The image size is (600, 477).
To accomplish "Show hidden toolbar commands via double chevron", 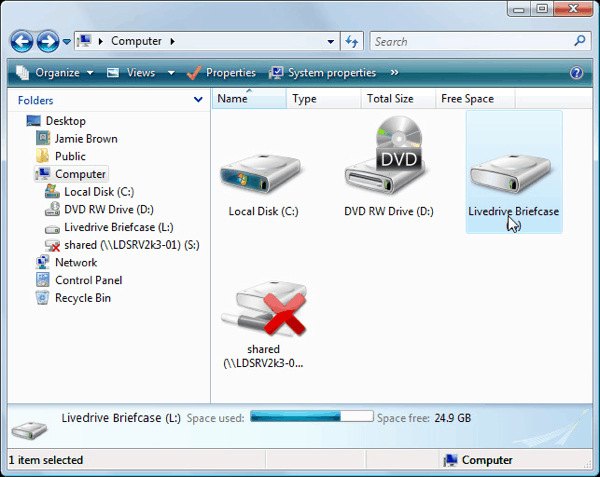I will click(x=394, y=73).
